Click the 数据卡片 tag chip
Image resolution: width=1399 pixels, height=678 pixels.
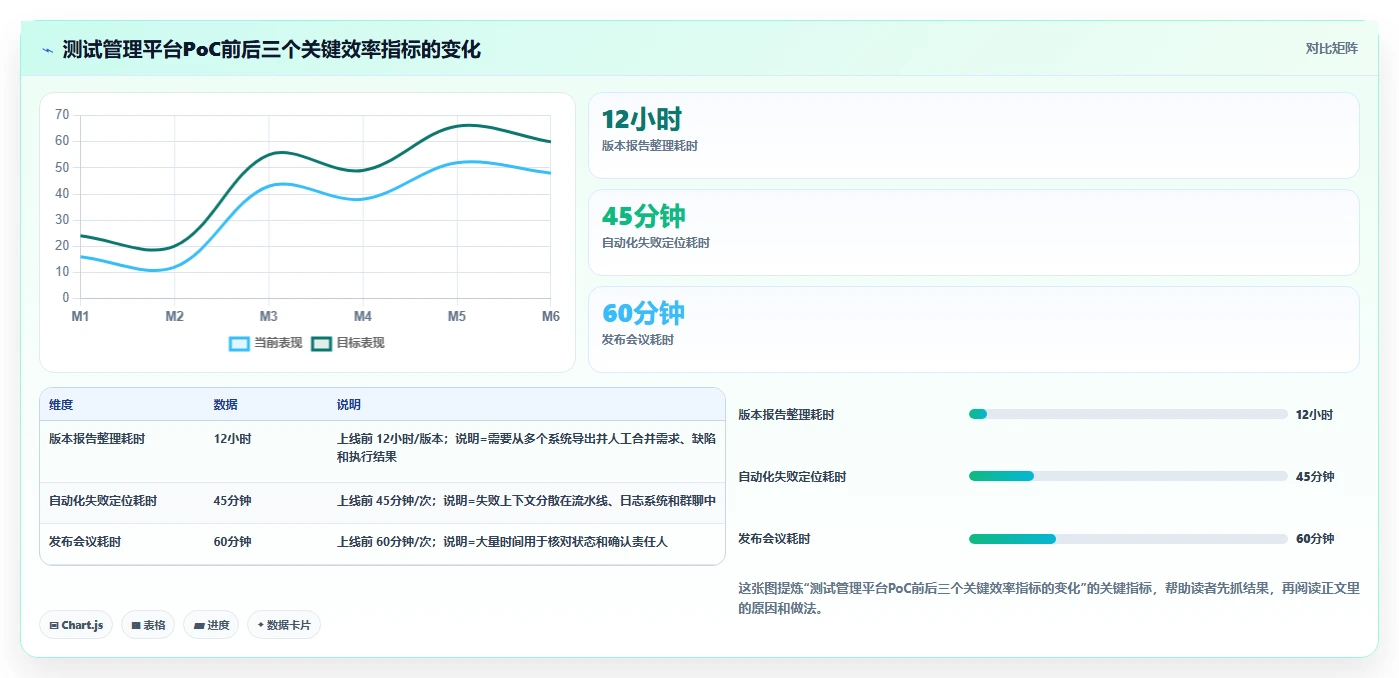pos(284,625)
